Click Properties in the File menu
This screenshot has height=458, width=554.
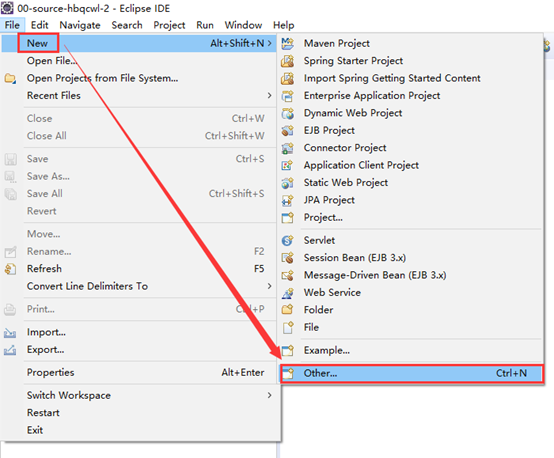point(51,372)
